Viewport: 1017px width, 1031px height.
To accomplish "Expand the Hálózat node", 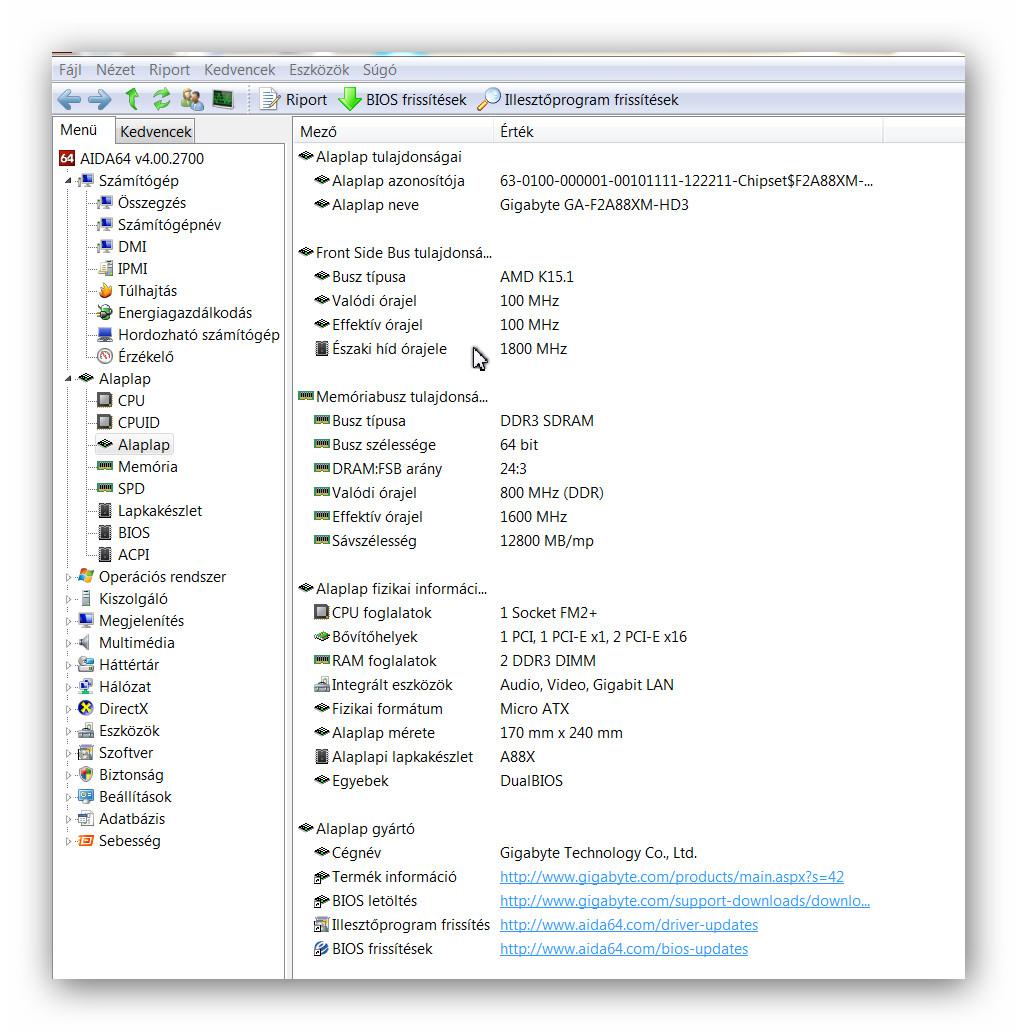I will (x=68, y=687).
